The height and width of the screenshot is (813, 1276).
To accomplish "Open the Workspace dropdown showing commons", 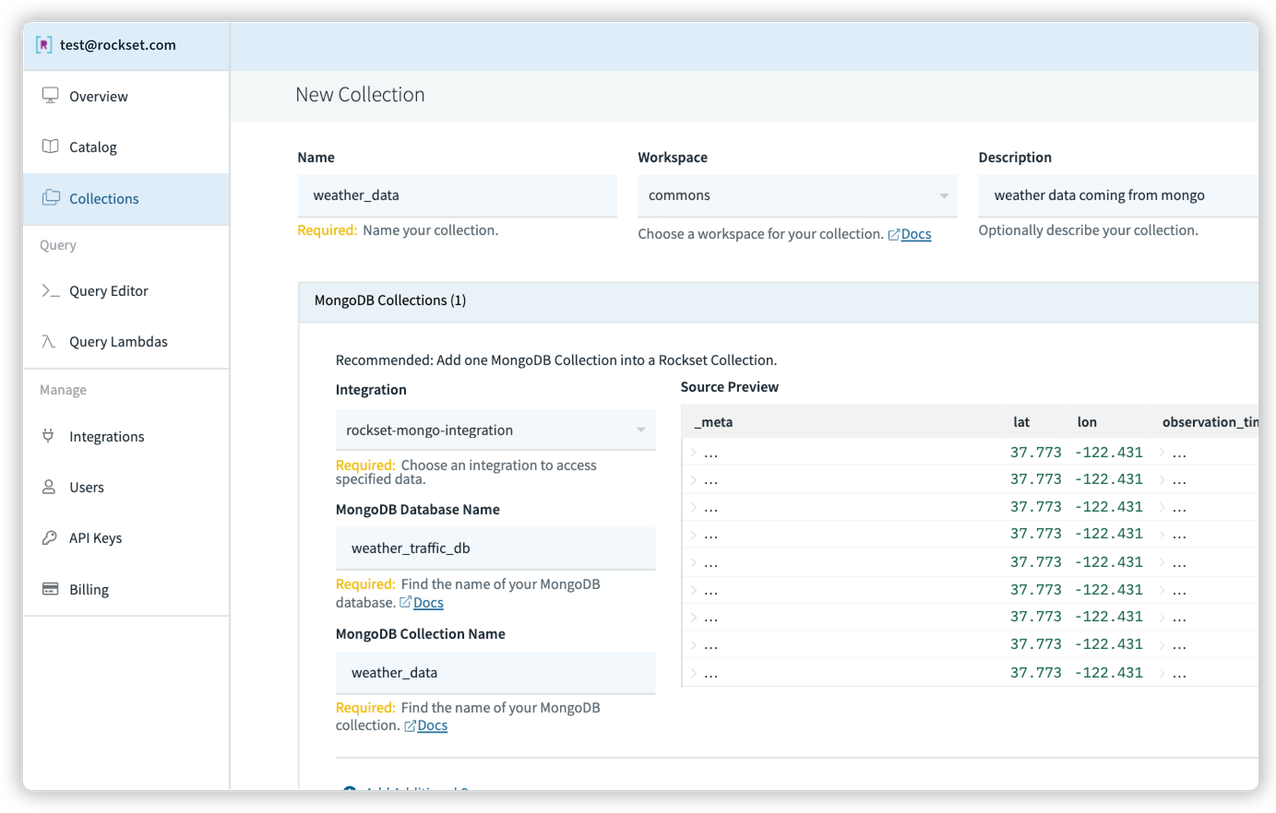I will (796, 196).
